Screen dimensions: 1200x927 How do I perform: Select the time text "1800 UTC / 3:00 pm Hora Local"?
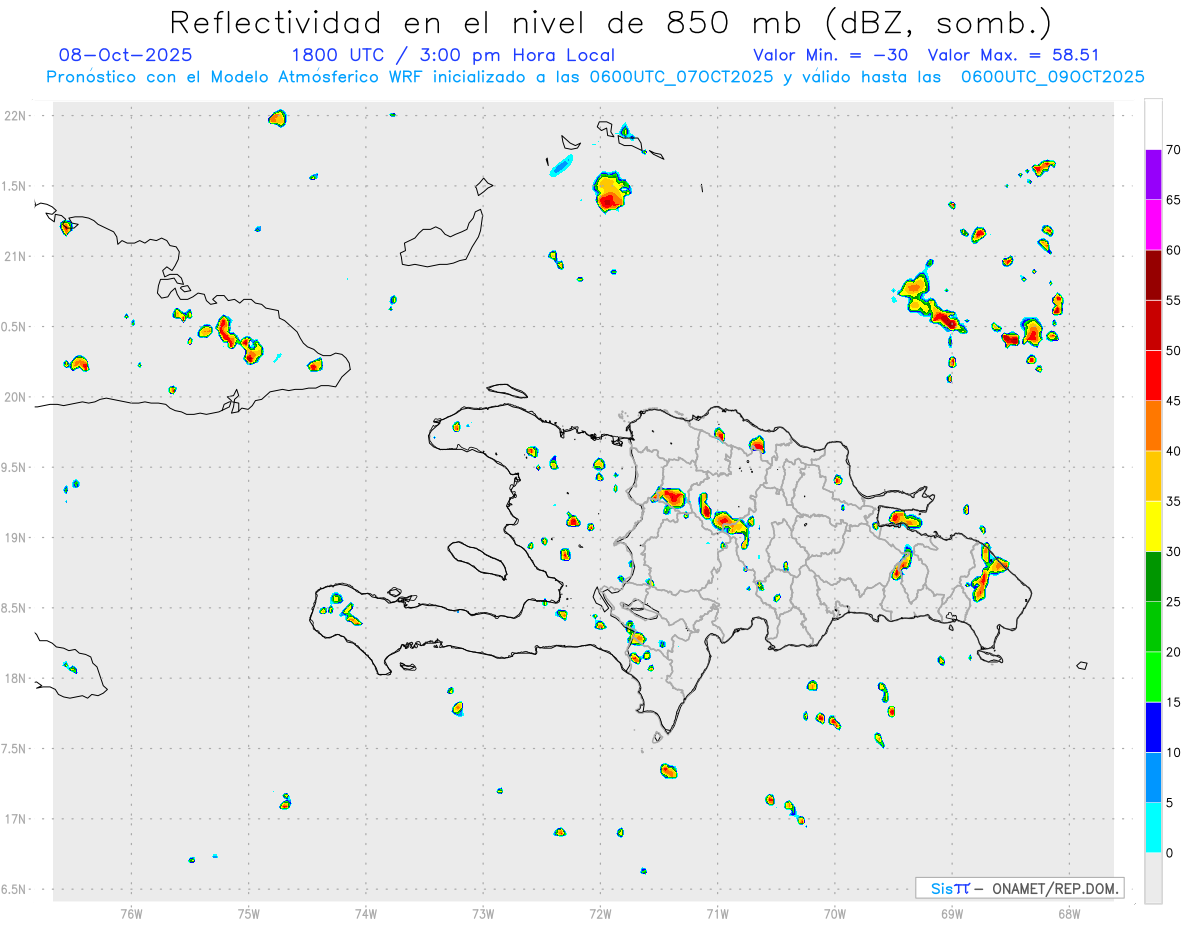point(453,55)
